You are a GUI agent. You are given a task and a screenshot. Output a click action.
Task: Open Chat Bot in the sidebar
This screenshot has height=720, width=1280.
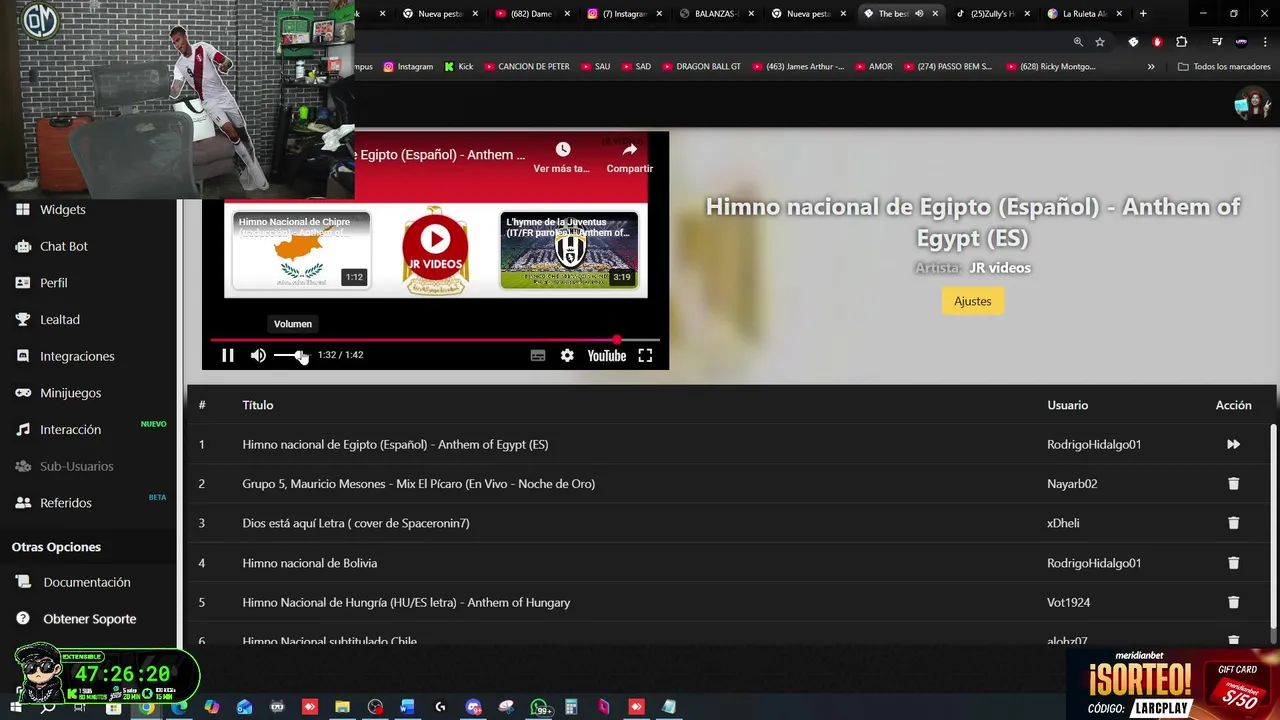pyautogui.click(x=64, y=246)
